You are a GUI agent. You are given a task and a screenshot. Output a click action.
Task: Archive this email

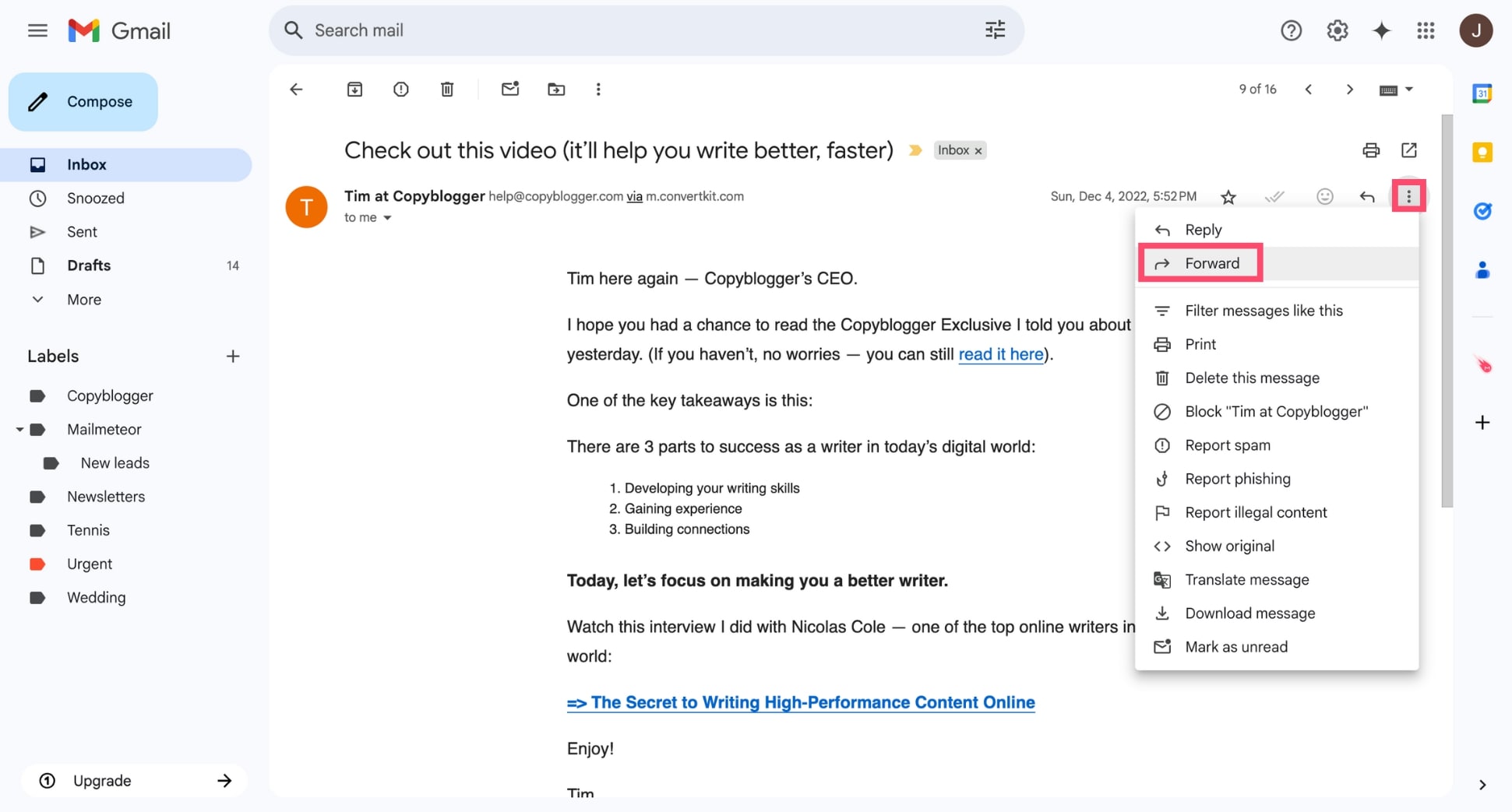click(x=354, y=90)
